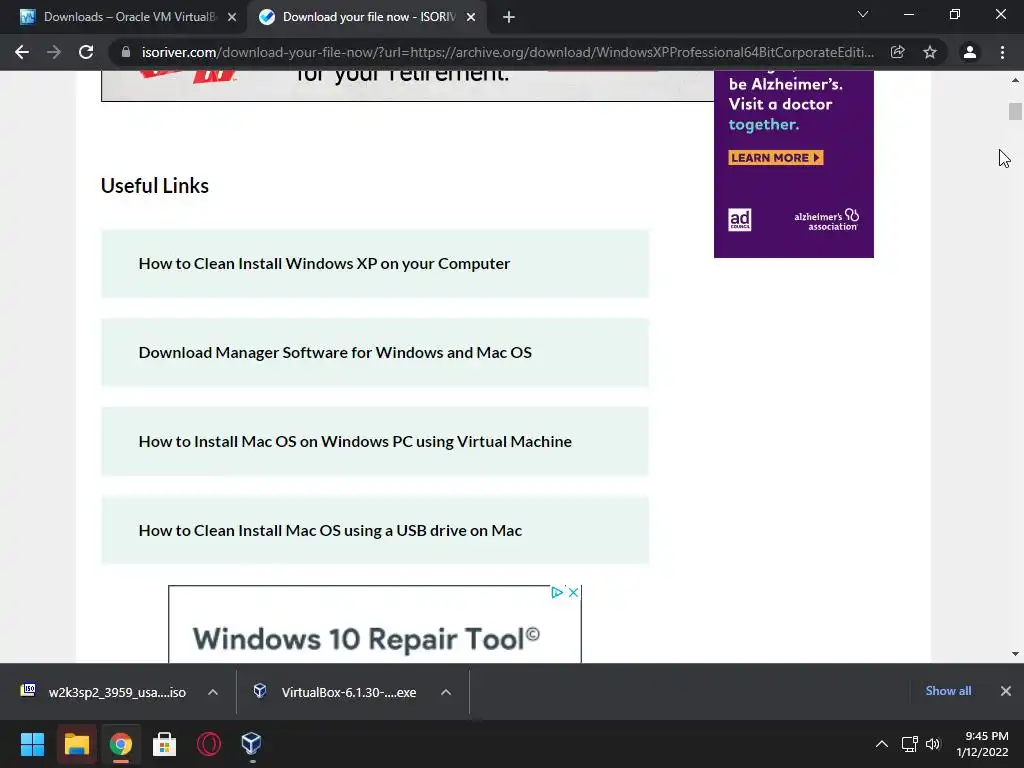Open network status tray icon

coord(910,744)
